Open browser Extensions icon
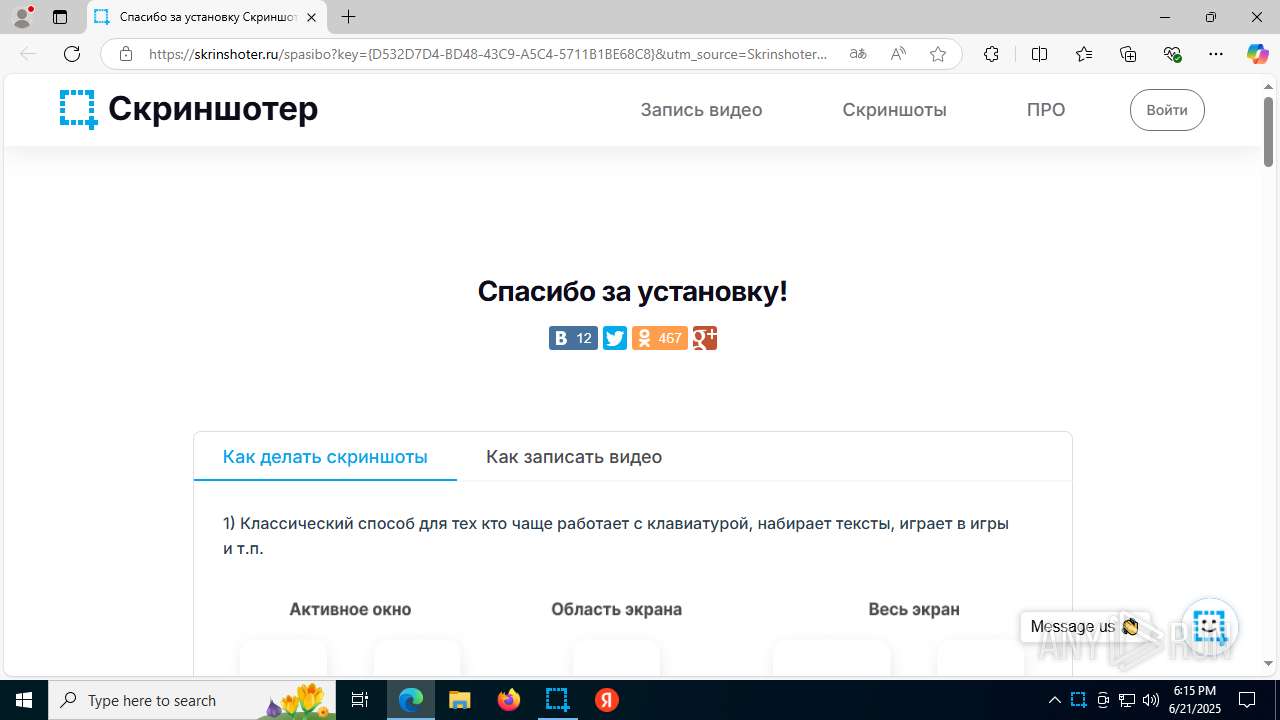1280x720 pixels. (x=991, y=54)
